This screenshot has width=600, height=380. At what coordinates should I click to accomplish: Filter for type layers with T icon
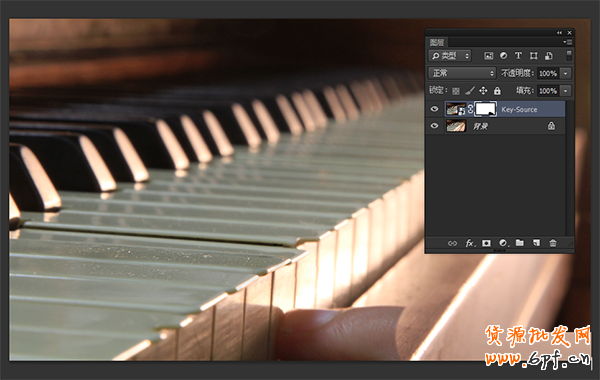(x=518, y=56)
